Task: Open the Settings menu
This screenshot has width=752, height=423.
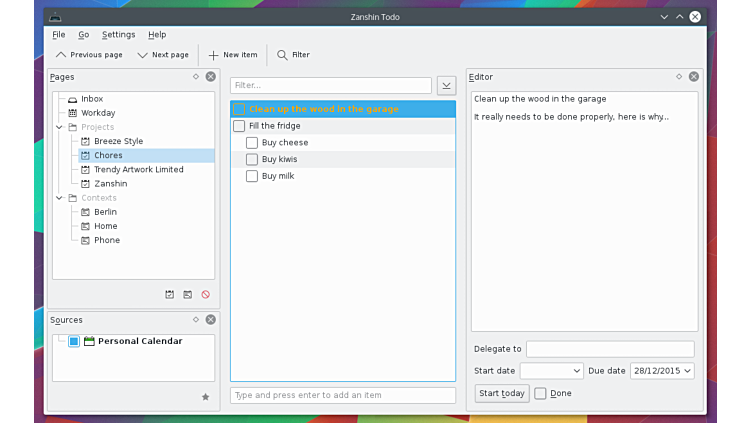Action: 118,35
